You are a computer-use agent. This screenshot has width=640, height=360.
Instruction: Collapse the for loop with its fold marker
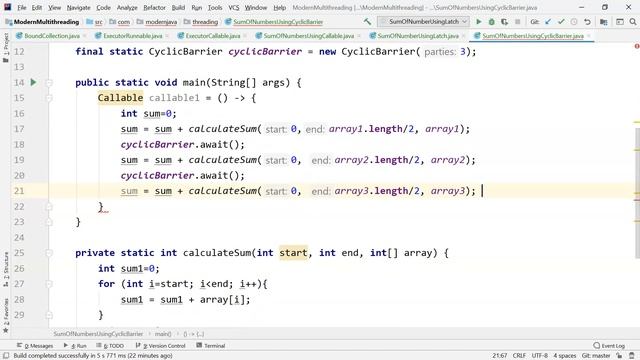click(49, 284)
